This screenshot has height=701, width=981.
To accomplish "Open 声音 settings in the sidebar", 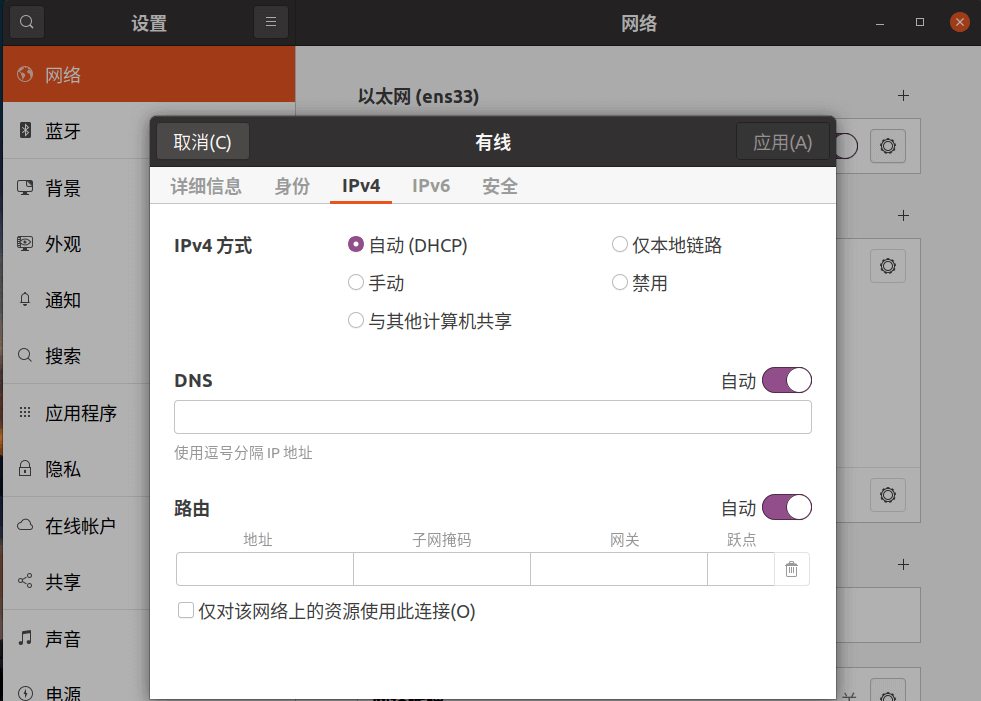I will (62, 638).
